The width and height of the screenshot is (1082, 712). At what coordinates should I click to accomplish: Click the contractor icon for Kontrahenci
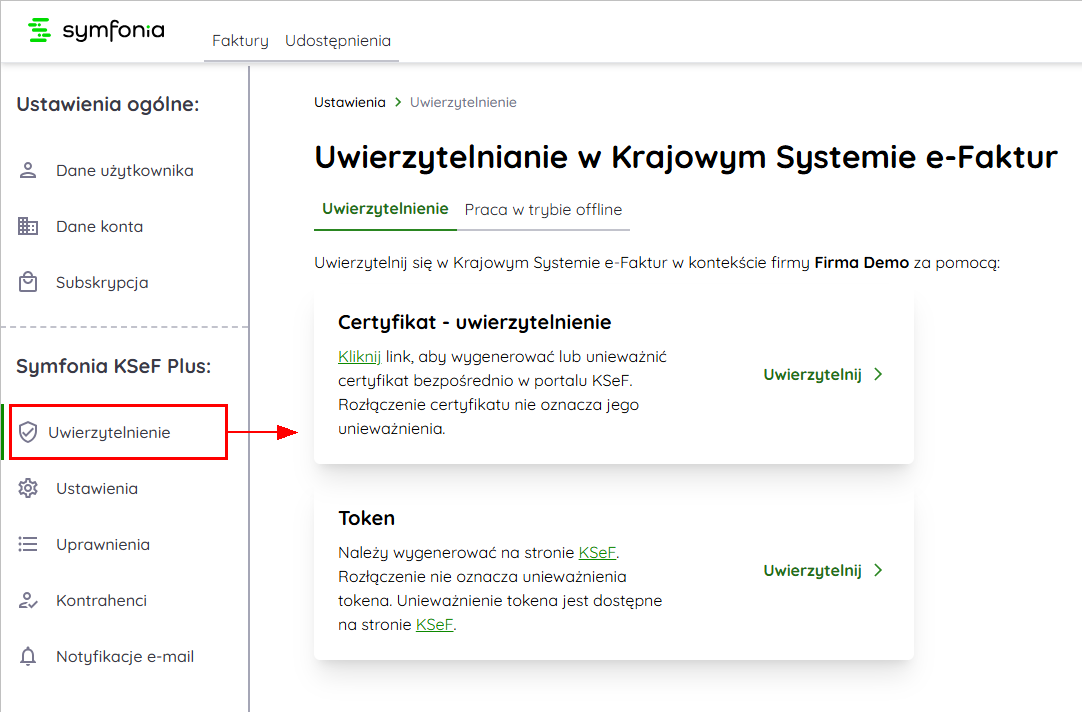[28, 600]
